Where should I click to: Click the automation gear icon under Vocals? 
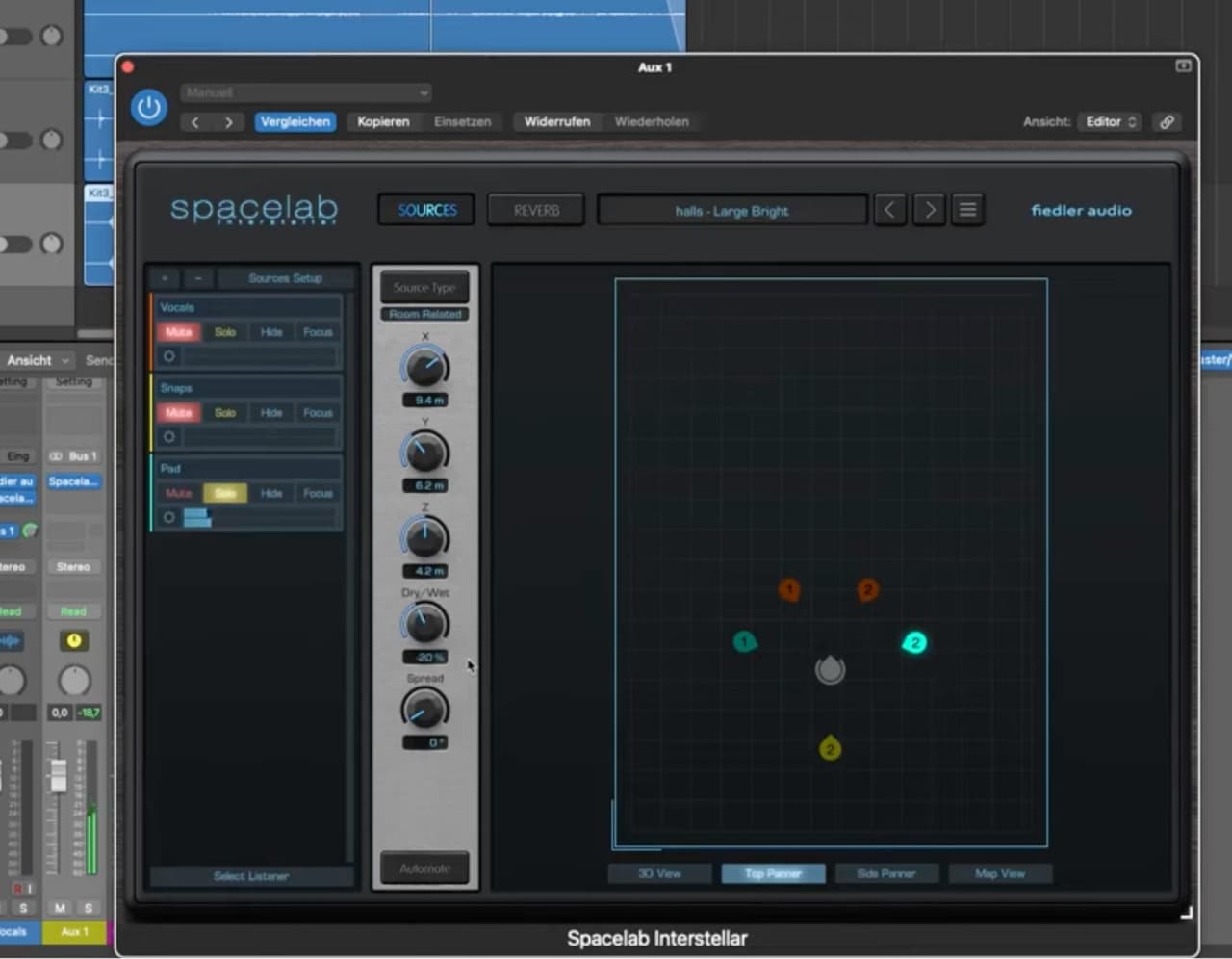tap(168, 355)
